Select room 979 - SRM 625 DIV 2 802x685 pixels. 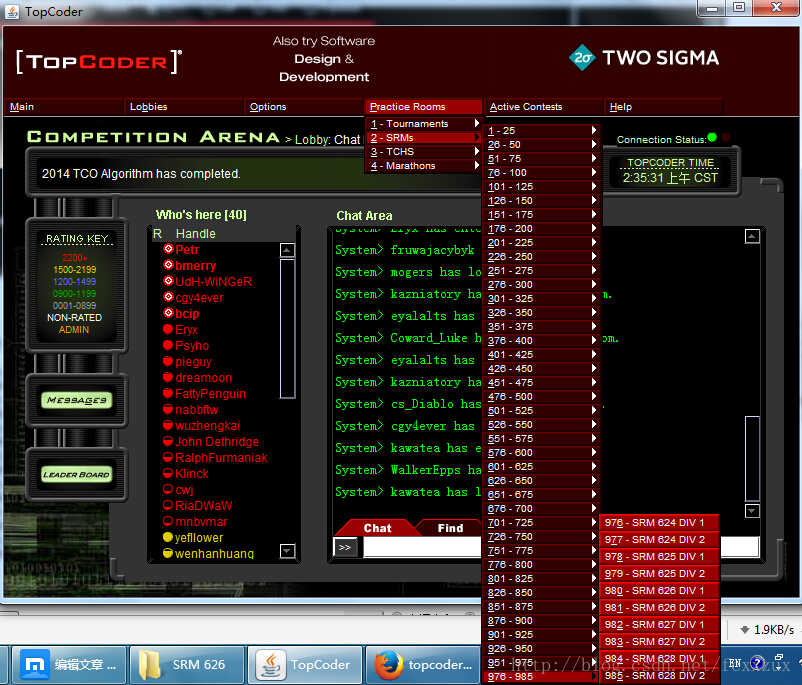[x=659, y=573]
